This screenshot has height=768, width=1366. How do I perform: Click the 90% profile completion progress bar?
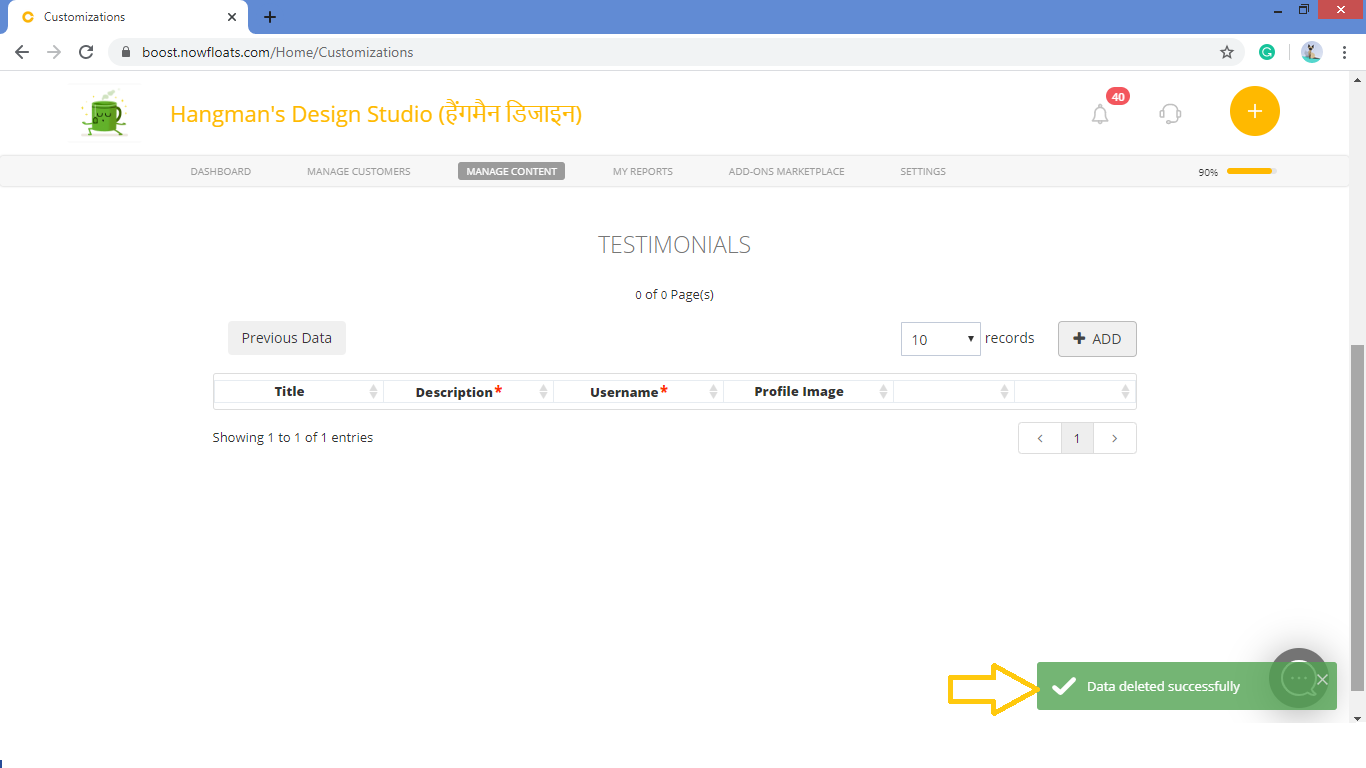click(x=1252, y=171)
